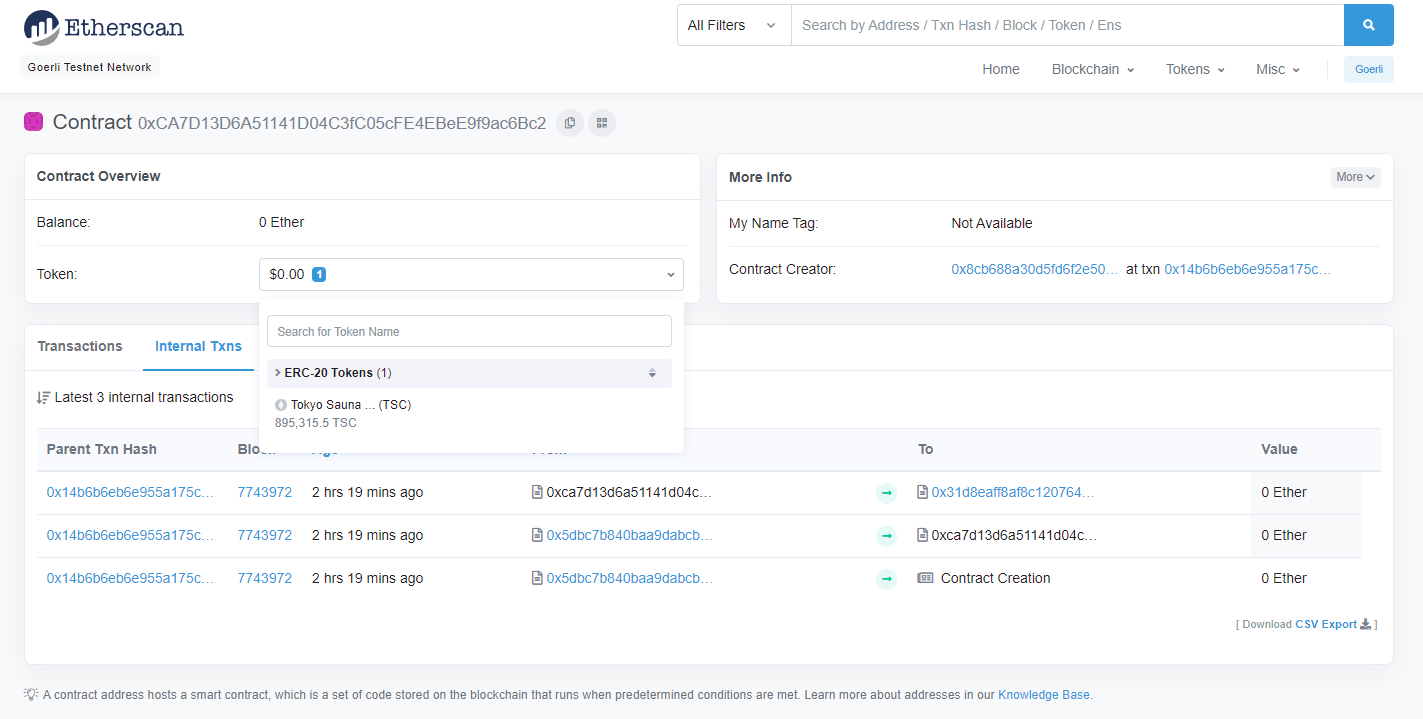Click the green arrow in the second row
This screenshot has height=719, width=1423.
pos(886,536)
